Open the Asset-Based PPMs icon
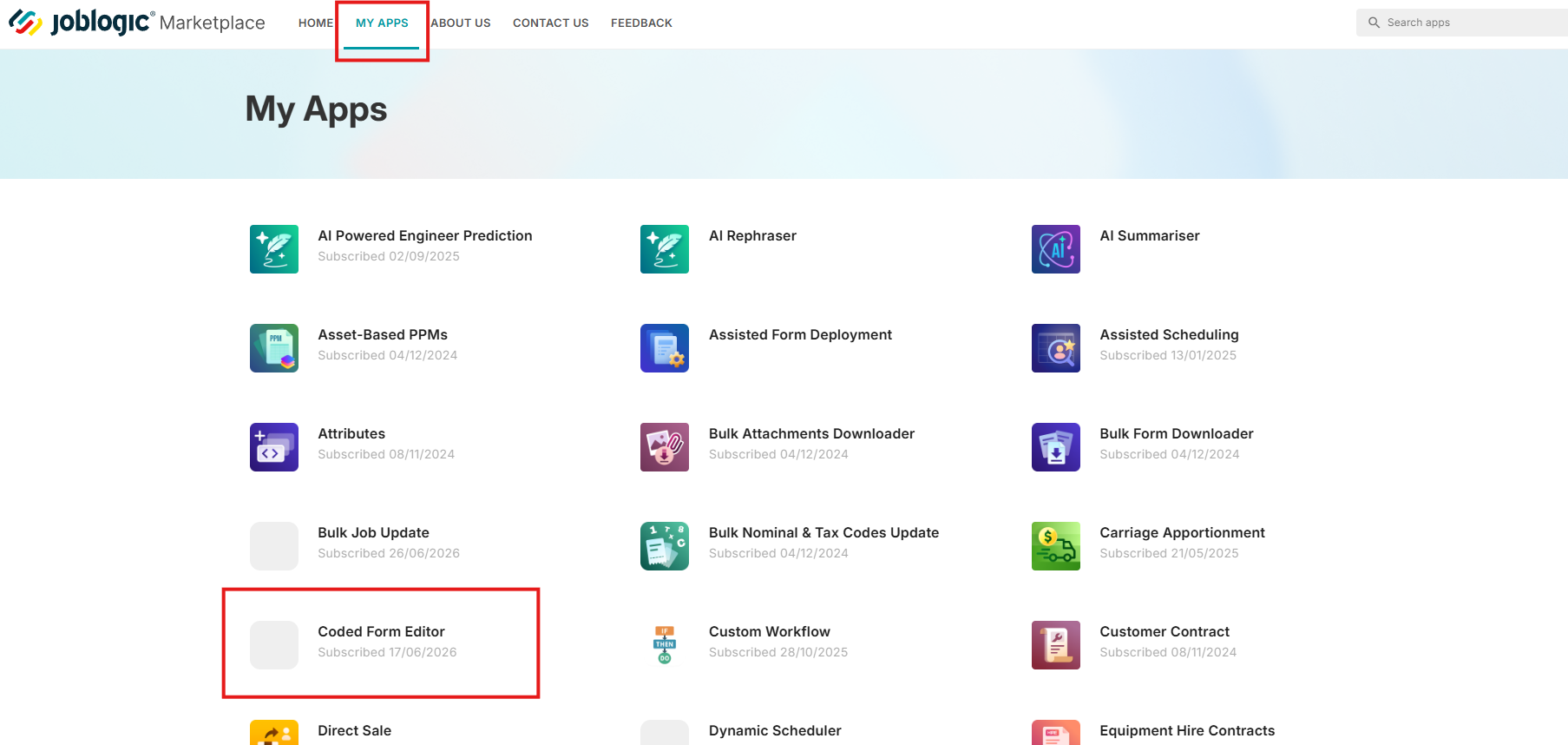1568x745 pixels. pos(274,348)
